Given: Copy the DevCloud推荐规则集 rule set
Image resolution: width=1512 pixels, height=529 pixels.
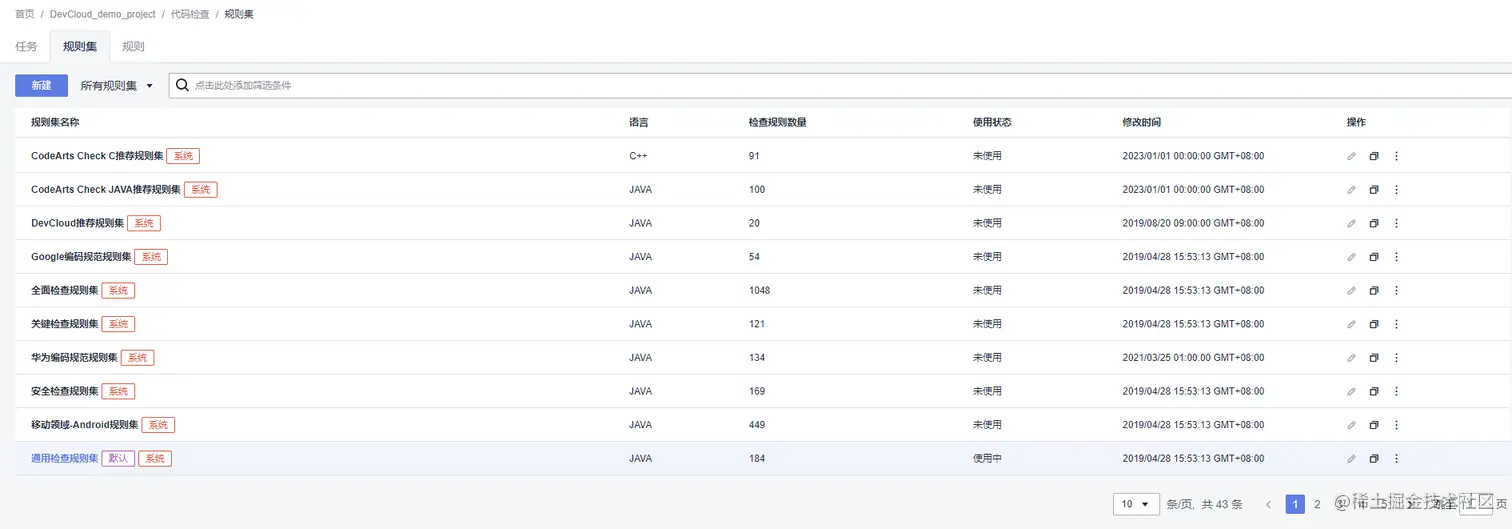Looking at the screenshot, I should [x=1374, y=223].
